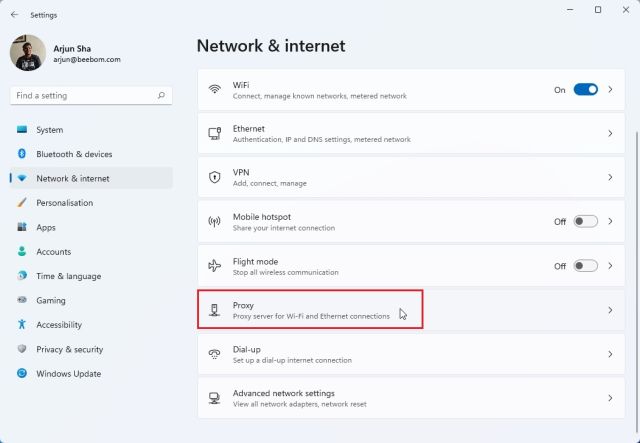Click the Windows Update icon
Image resolution: width=640 pixels, height=443 pixels.
(x=22, y=374)
